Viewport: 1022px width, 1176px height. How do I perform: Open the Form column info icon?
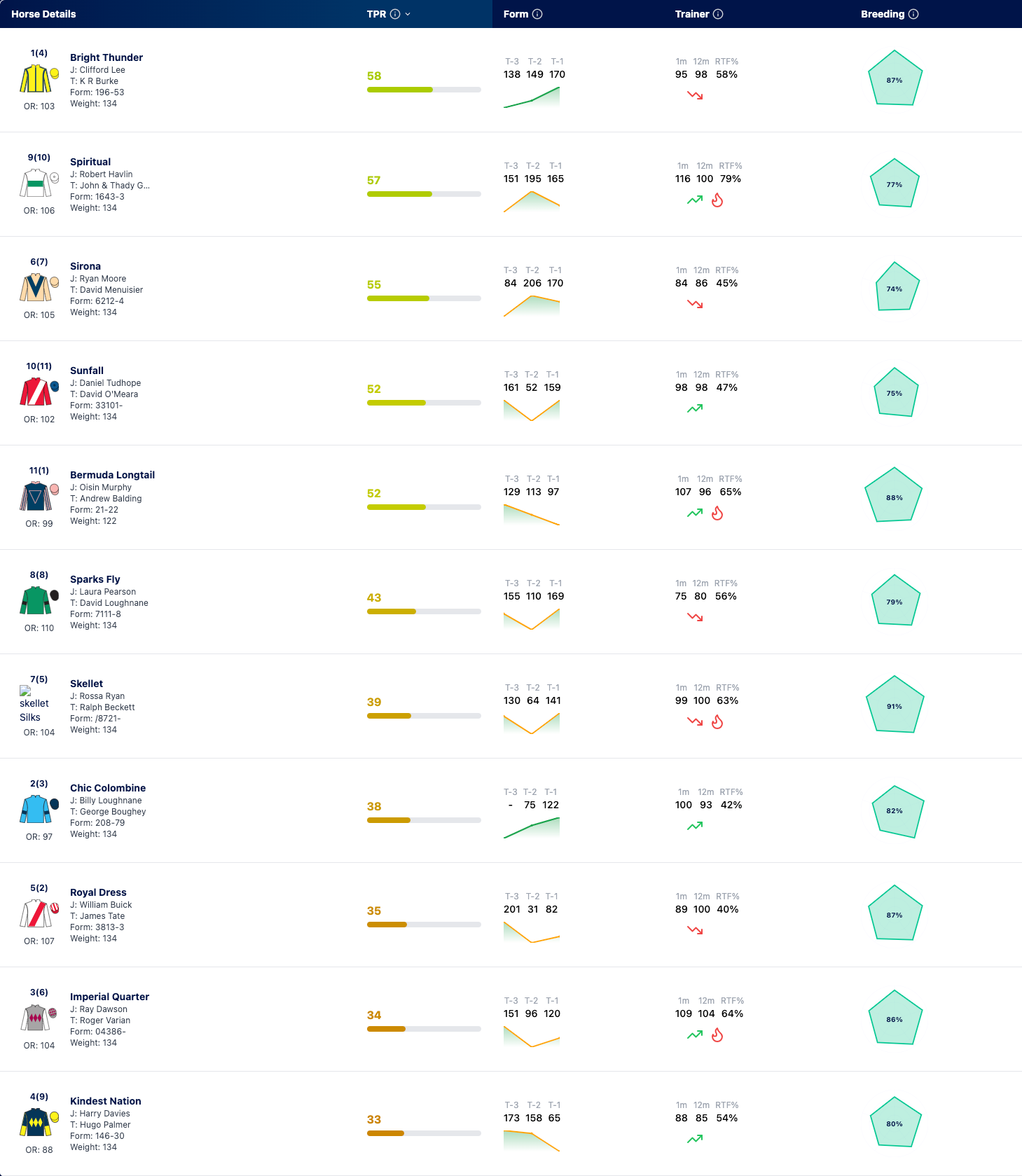[x=537, y=14]
